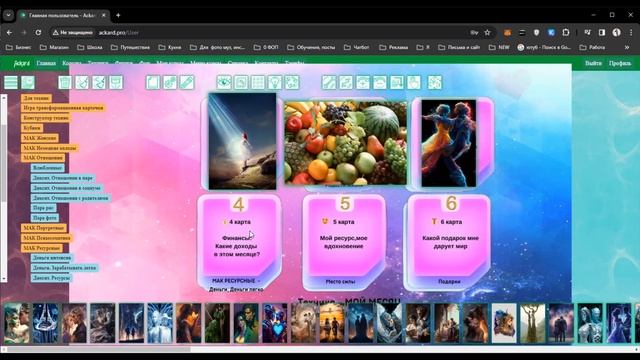Viewport: 640px width, 360px height.
Task: Select the 'Отношения с родителями' deck
Action: [x=70, y=198]
